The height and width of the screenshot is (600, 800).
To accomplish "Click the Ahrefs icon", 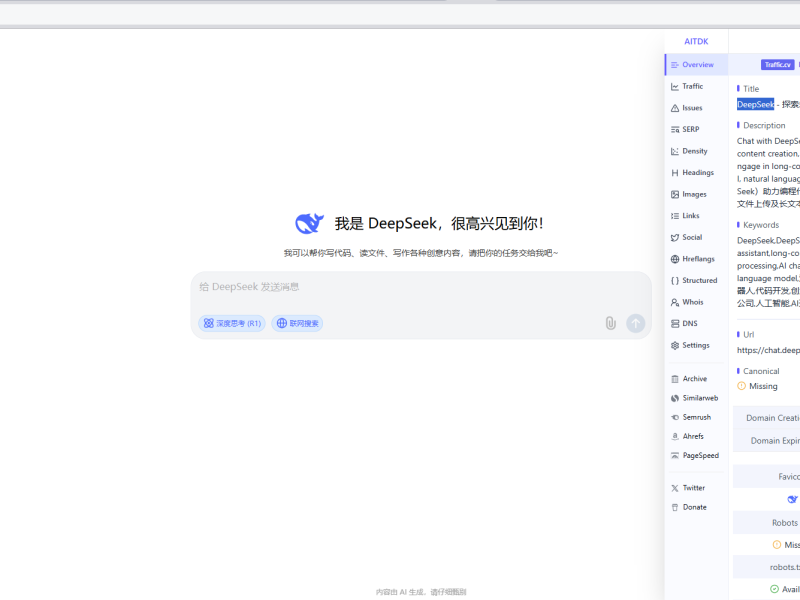I will tap(675, 436).
